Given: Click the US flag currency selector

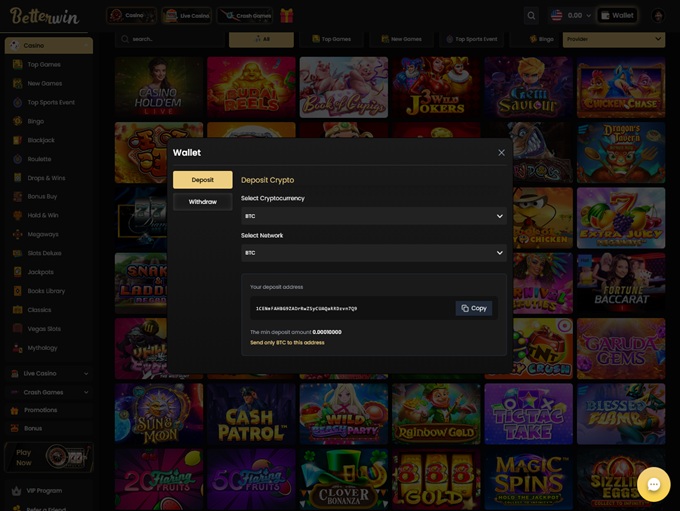Looking at the screenshot, I should click(557, 16).
